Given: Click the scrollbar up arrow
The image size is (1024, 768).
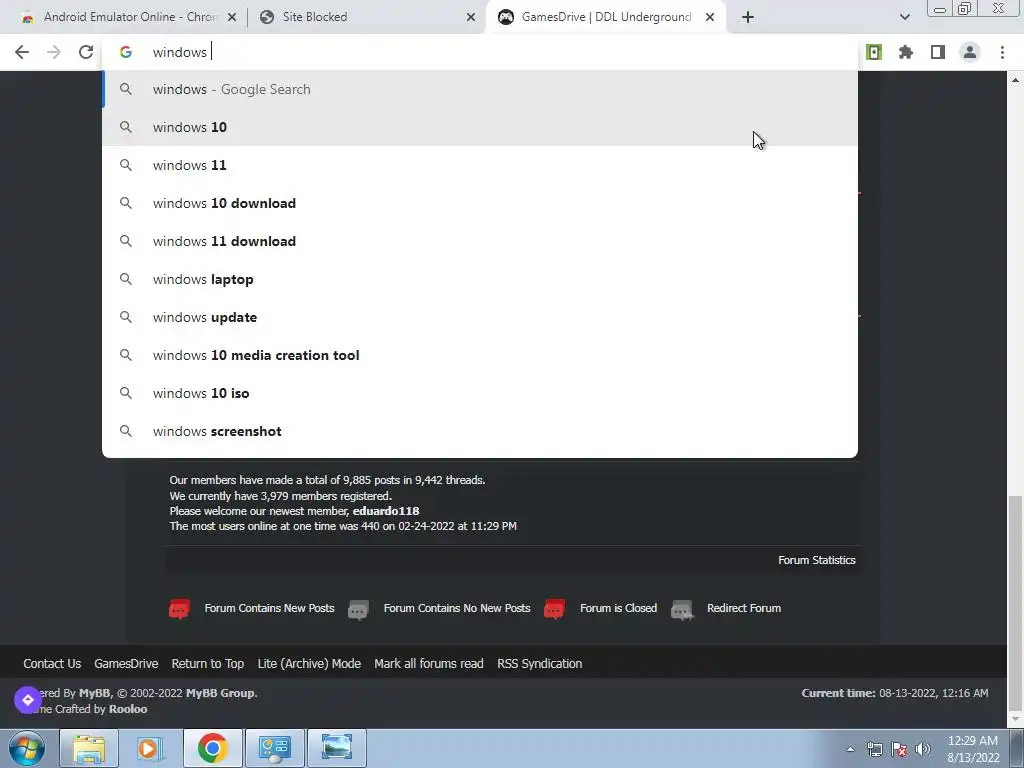Looking at the screenshot, I should [1015, 80].
